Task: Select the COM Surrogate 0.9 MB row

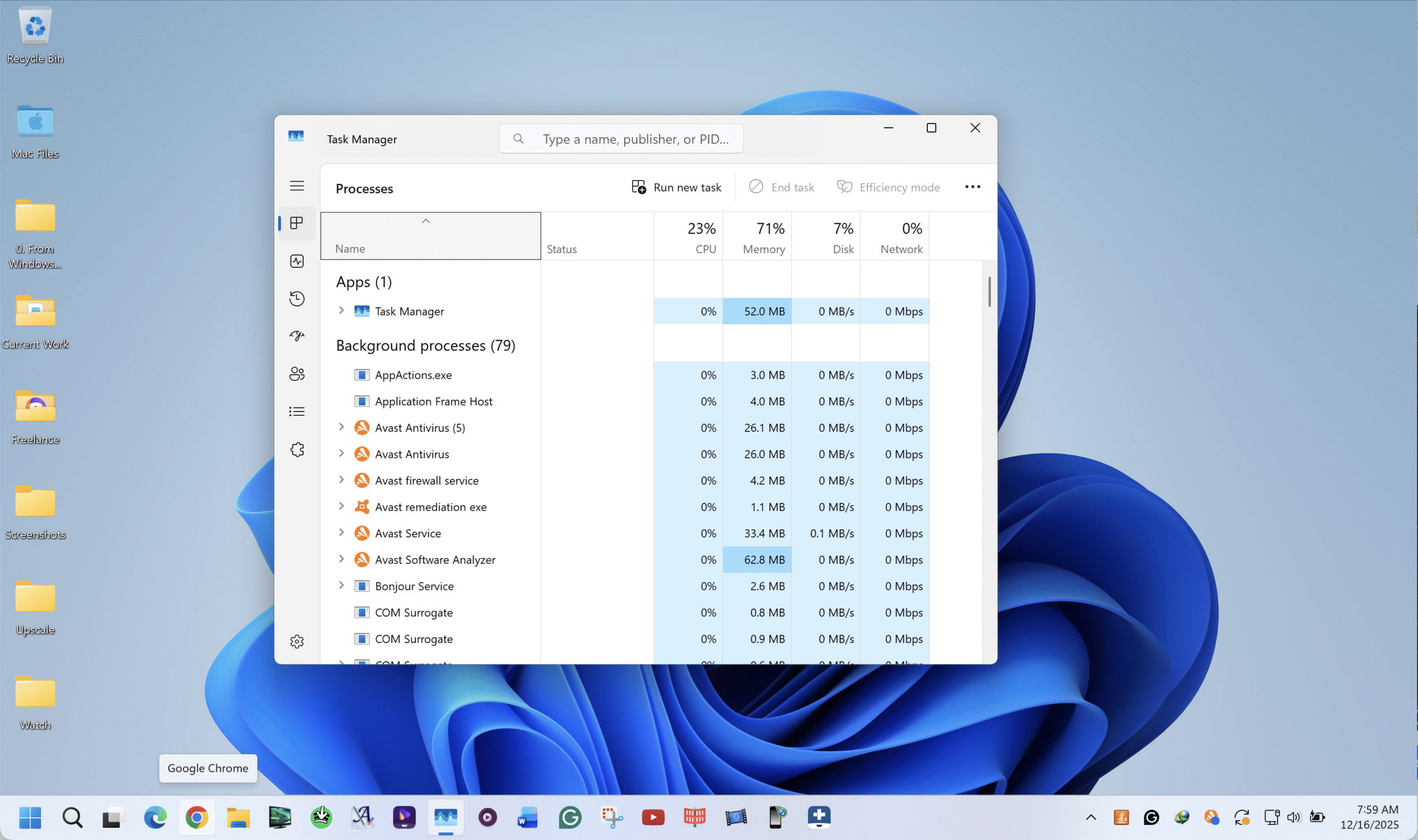Action: pos(624,639)
